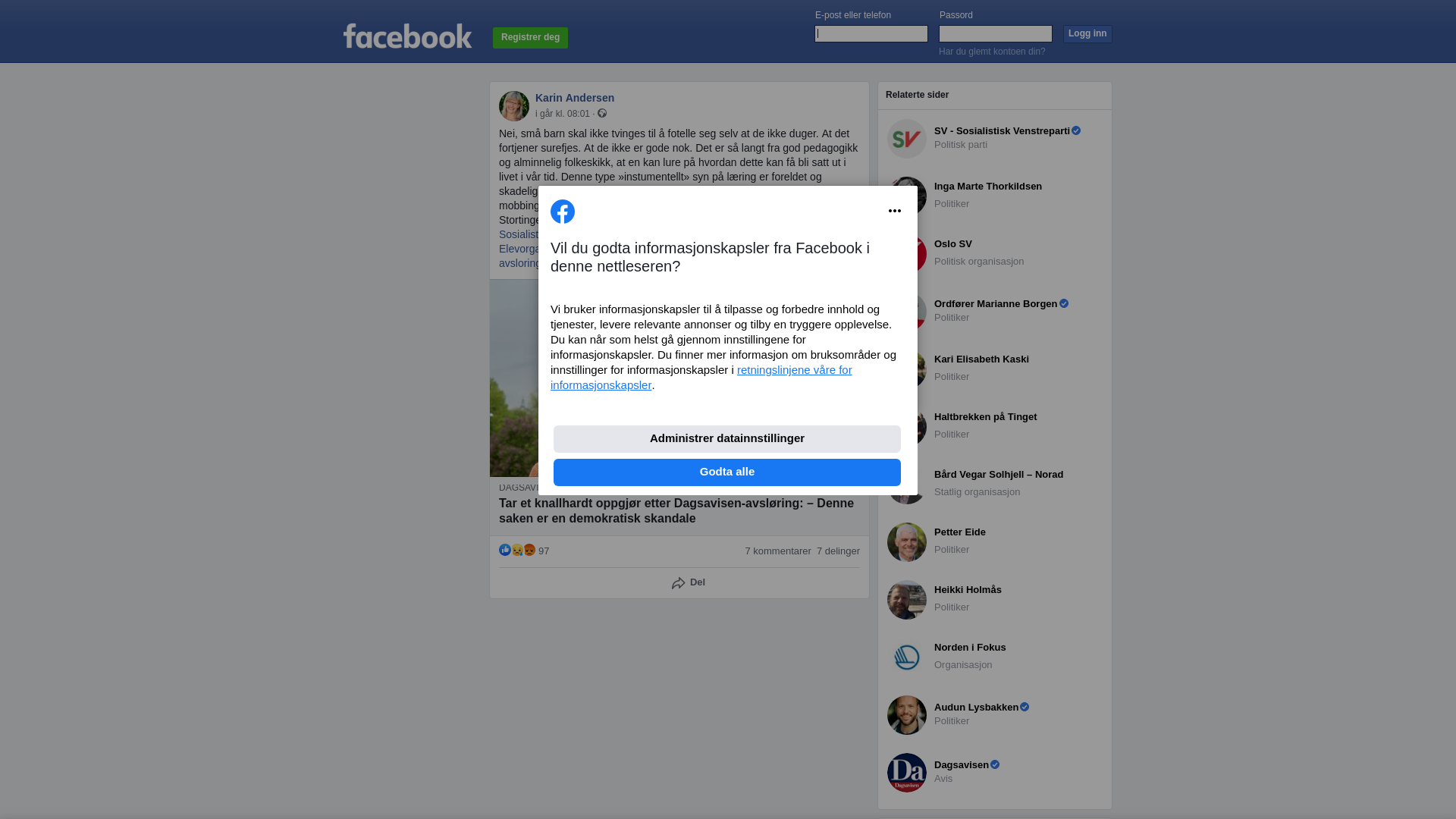Click the Del share arrow icon
Viewport: 1456px width, 819px height.
click(x=679, y=583)
